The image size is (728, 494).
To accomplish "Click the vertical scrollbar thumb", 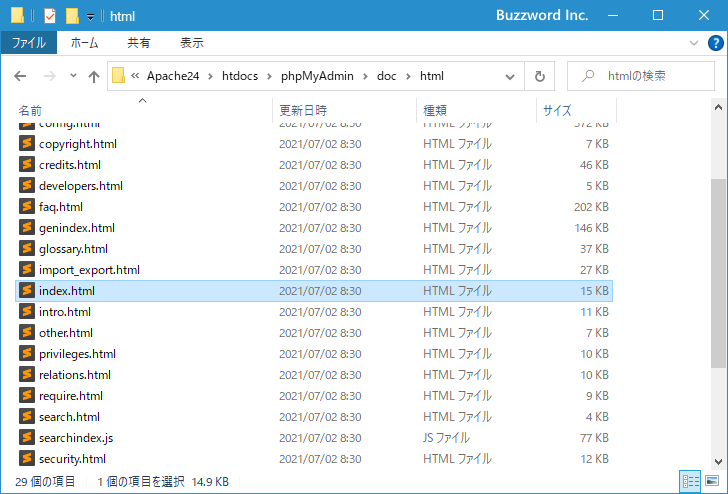I will [x=718, y=273].
